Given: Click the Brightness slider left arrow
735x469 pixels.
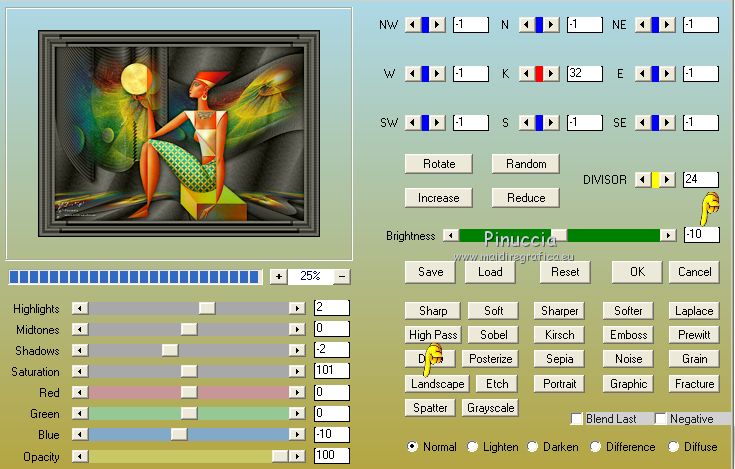Looking at the screenshot, I should point(451,235).
